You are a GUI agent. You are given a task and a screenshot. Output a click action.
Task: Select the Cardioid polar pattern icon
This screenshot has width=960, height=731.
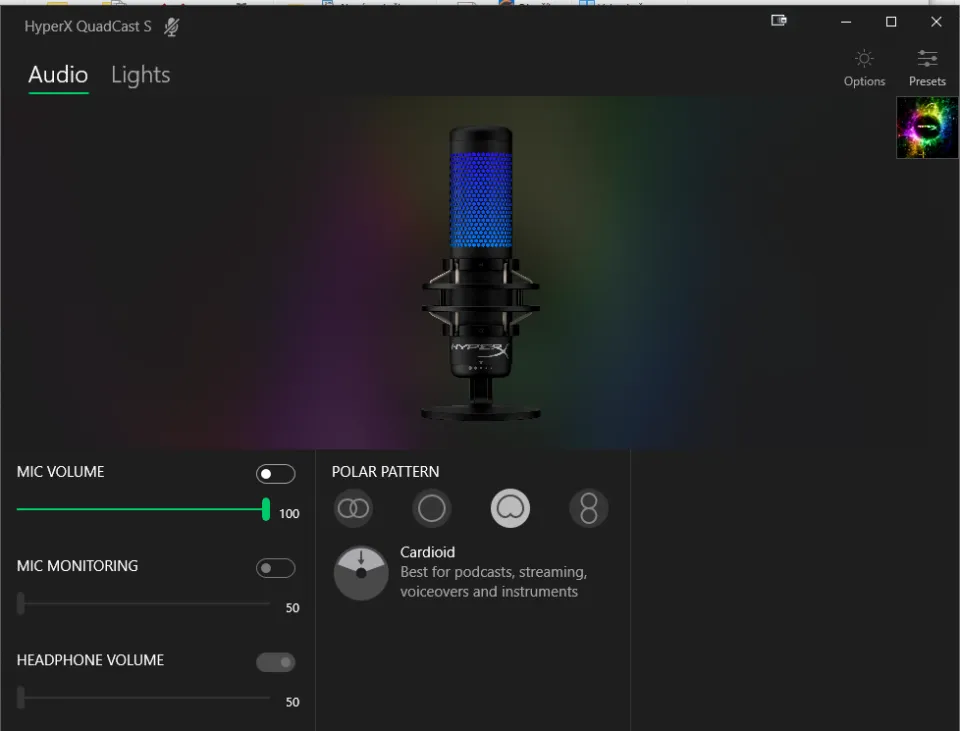tap(510, 508)
